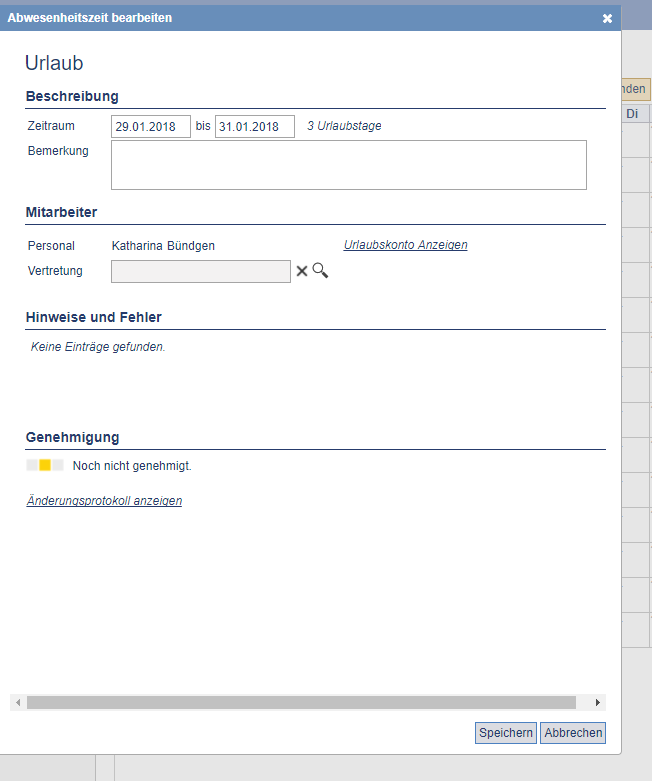Show the Änderungsprotokoll anzeigen link
The height and width of the screenshot is (781, 652).
[x=104, y=501]
